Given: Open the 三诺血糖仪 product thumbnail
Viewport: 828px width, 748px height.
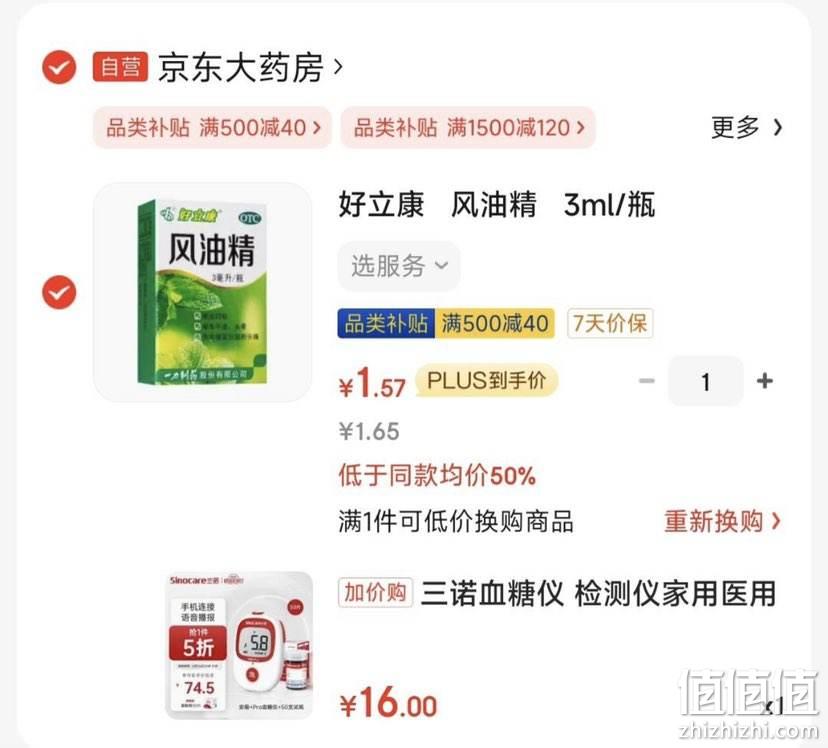Looking at the screenshot, I should [x=239, y=645].
